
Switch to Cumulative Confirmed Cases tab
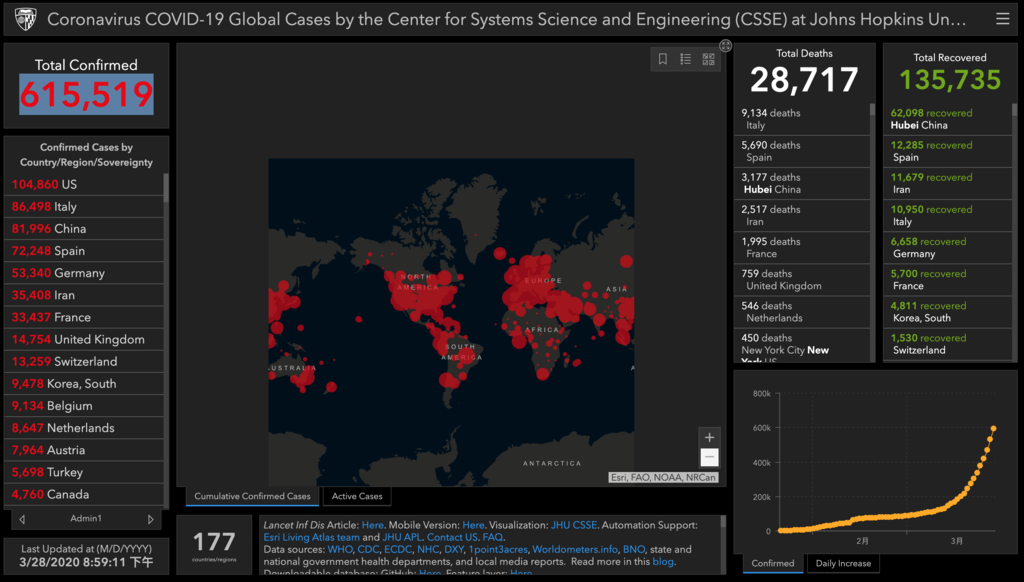tap(252, 496)
